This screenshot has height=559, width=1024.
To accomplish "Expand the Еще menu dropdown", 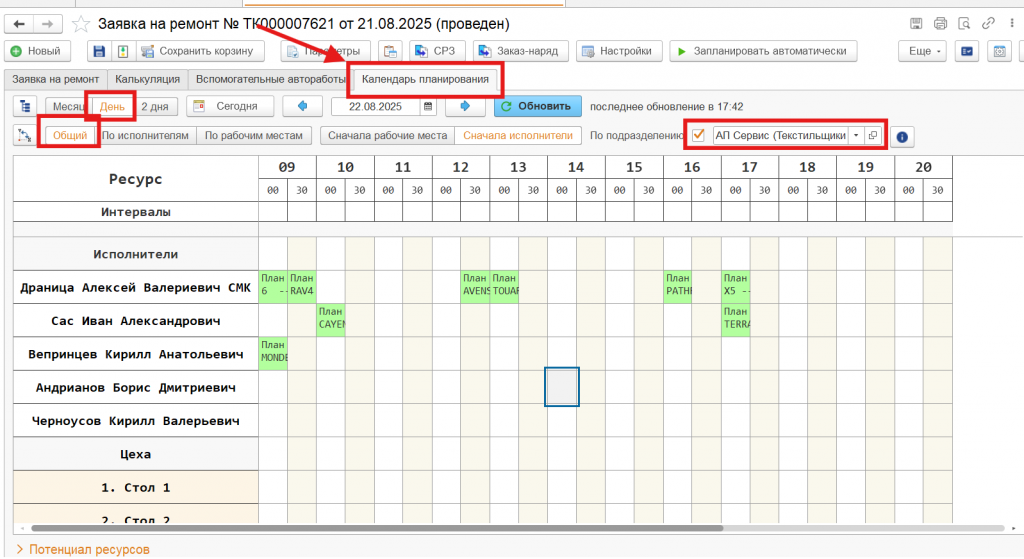I will (921, 51).
